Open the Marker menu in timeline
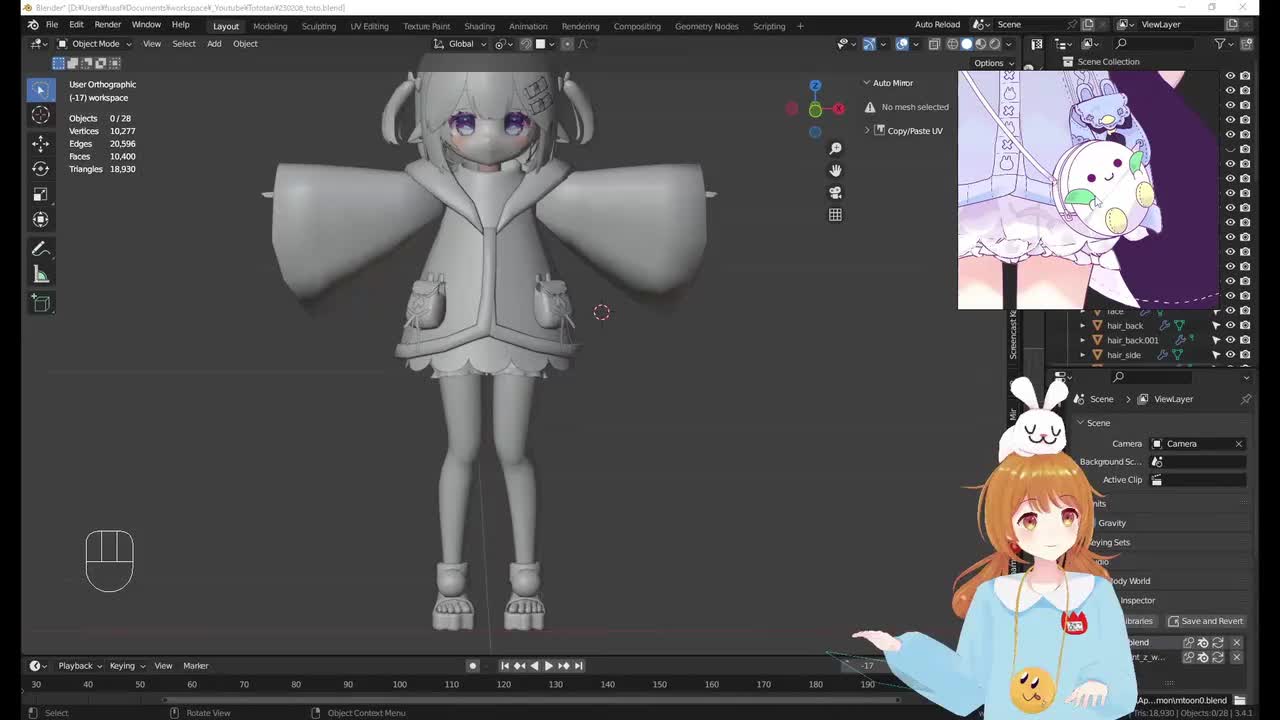The width and height of the screenshot is (1280, 720). point(195,666)
